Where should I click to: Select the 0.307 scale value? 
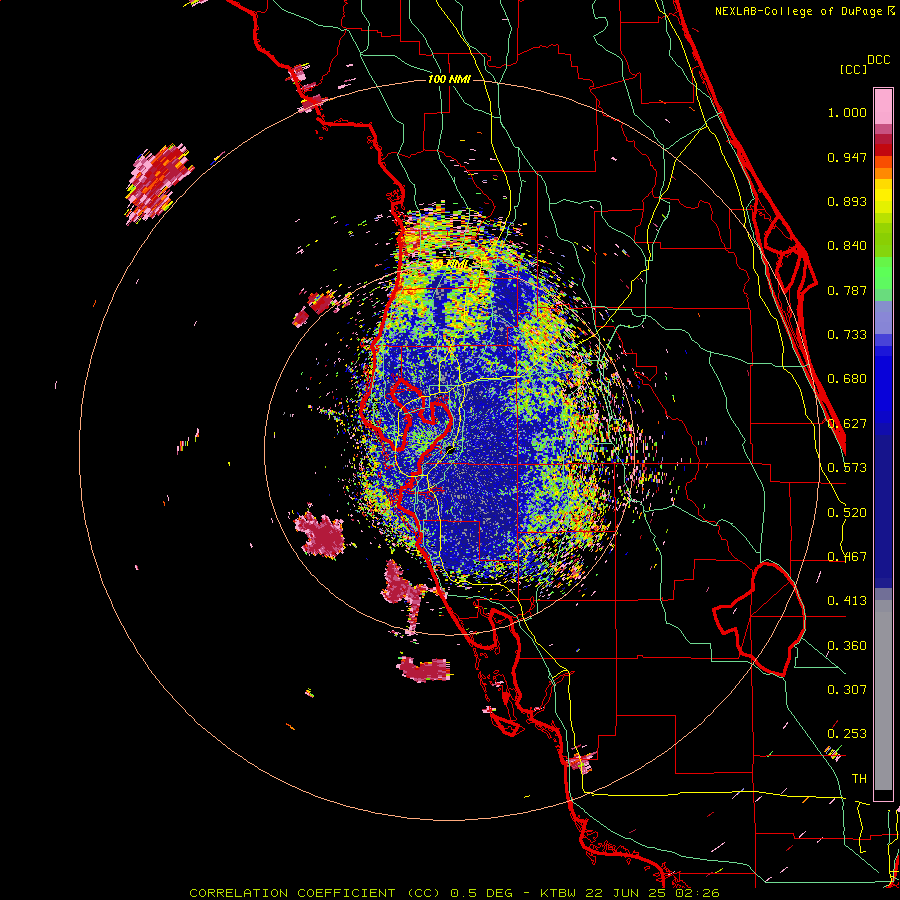click(847, 689)
